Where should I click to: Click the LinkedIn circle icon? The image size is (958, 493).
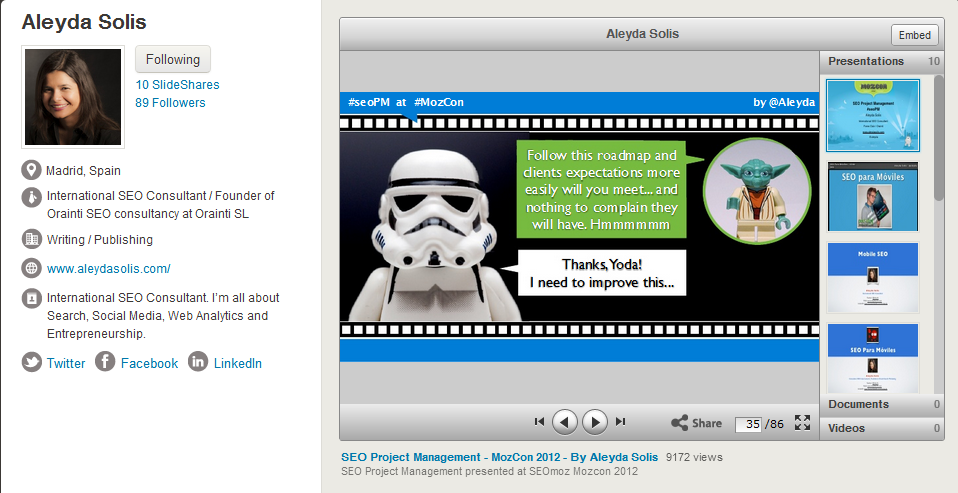point(198,362)
